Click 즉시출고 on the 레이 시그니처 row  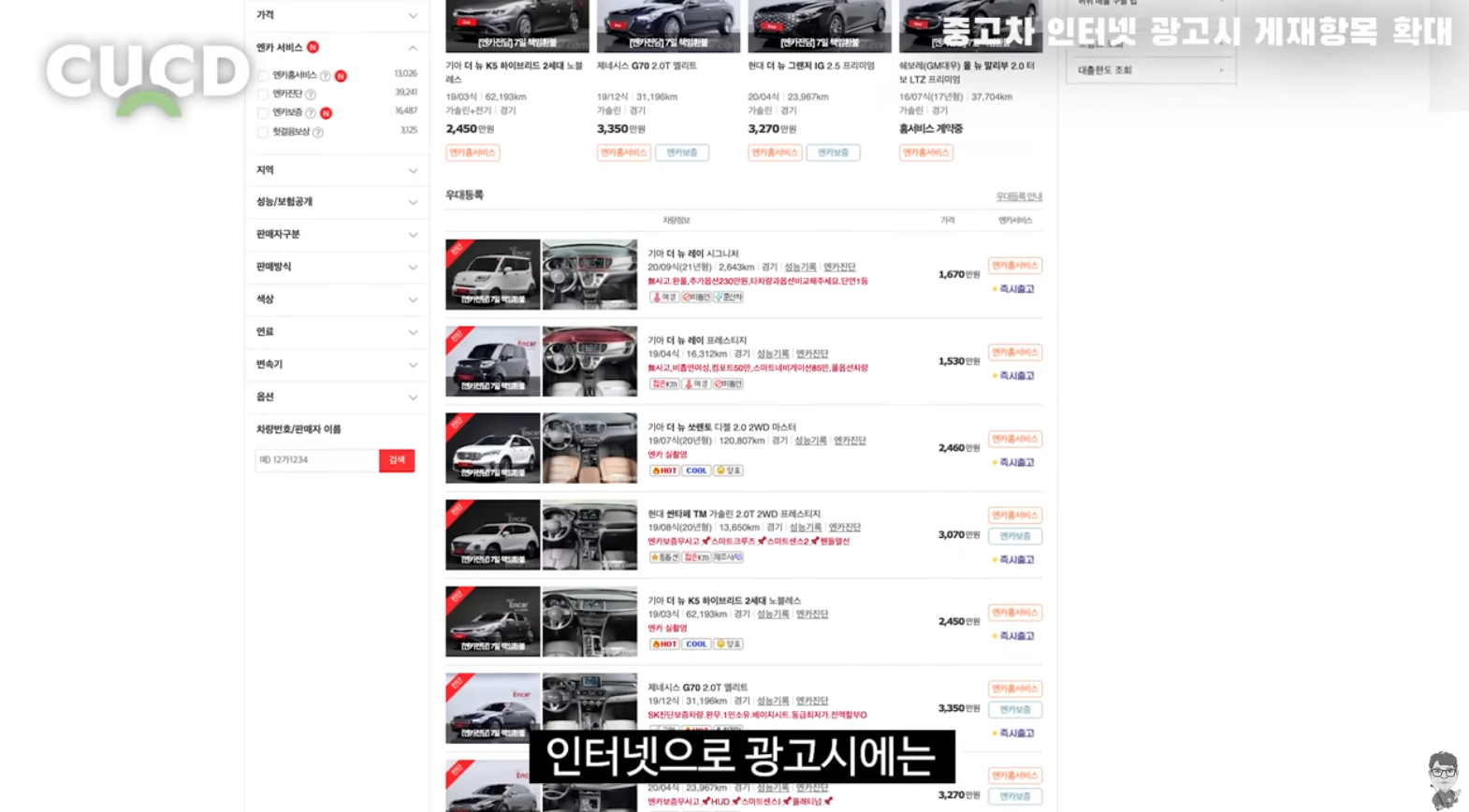1014,290
